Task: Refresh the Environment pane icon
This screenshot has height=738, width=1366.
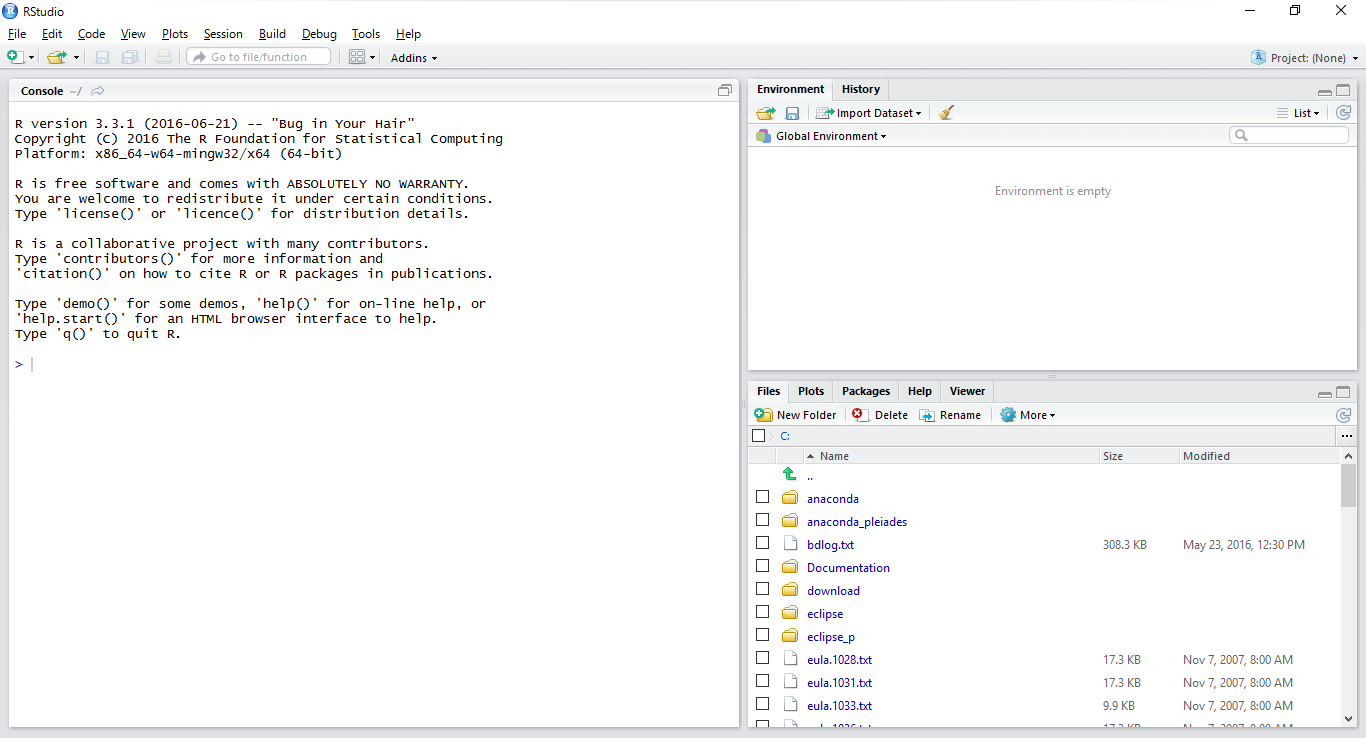Action: pyautogui.click(x=1344, y=113)
